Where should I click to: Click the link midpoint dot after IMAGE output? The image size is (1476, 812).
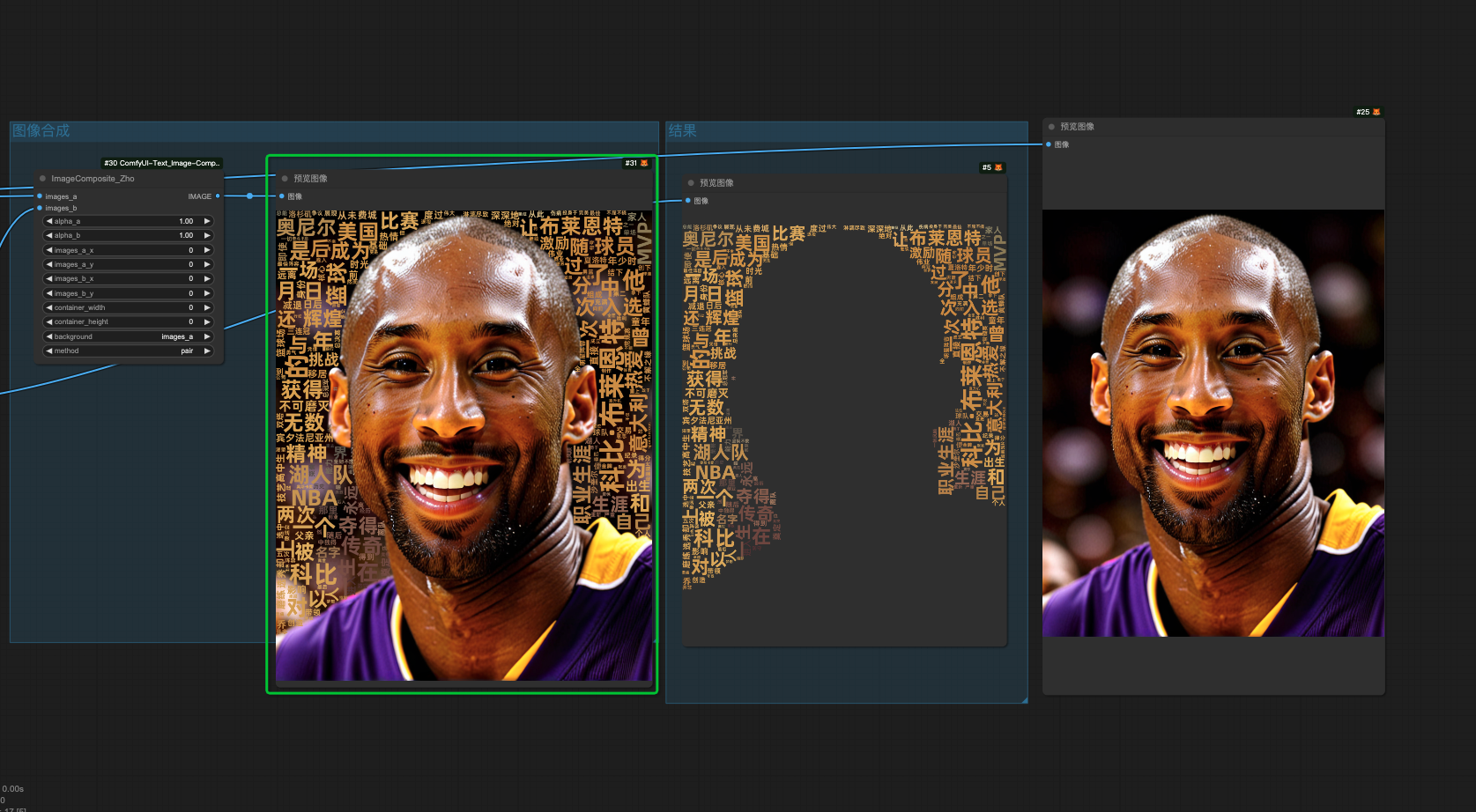point(250,196)
